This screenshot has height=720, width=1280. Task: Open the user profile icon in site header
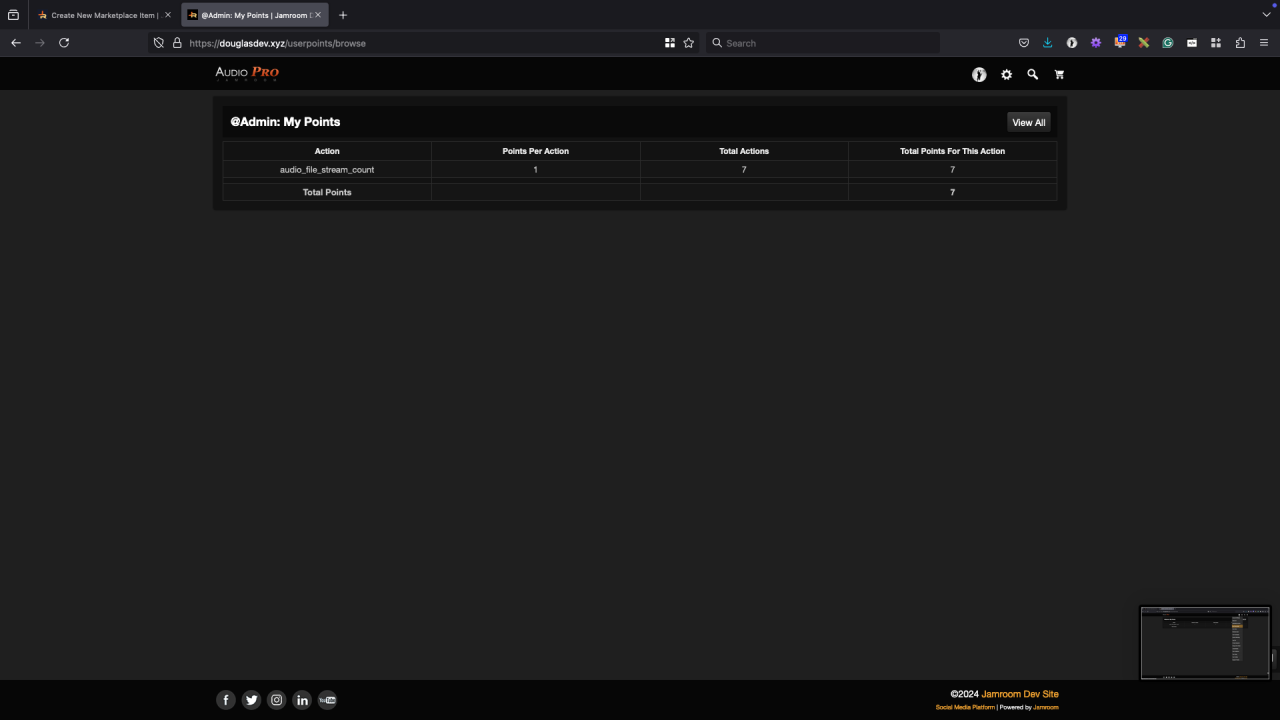(979, 75)
